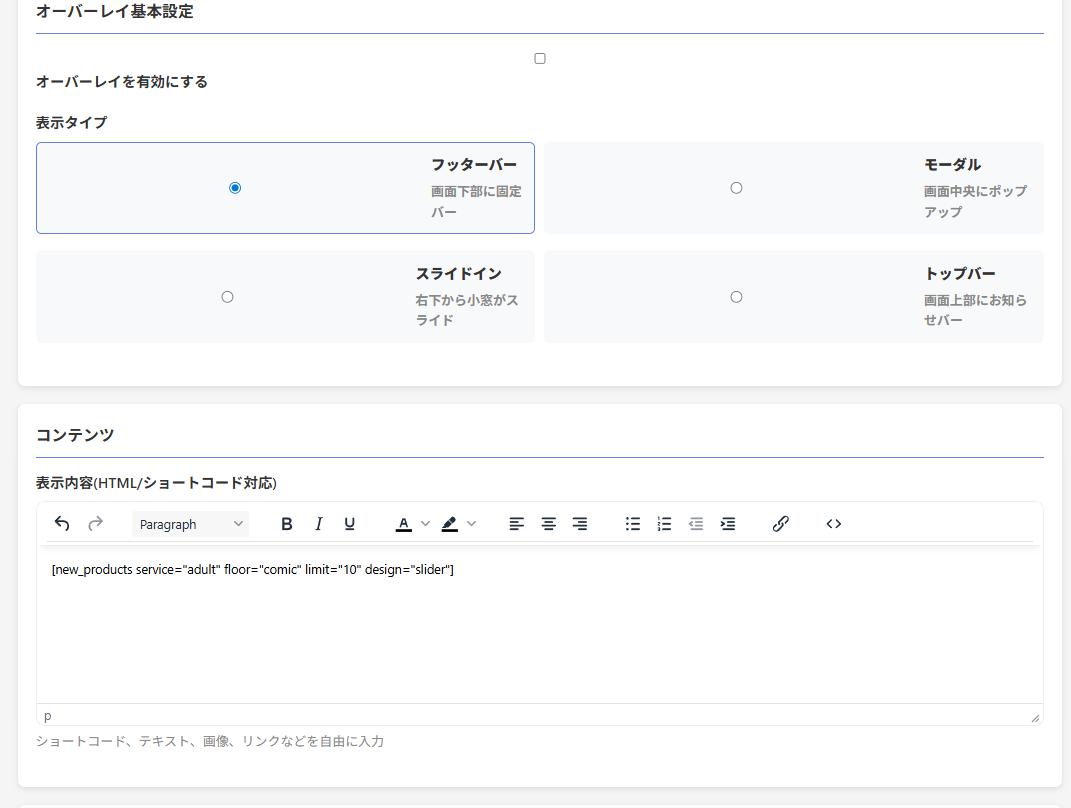1071x808 pixels.
Task: Insert a bulleted list
Action: point(633,524)
